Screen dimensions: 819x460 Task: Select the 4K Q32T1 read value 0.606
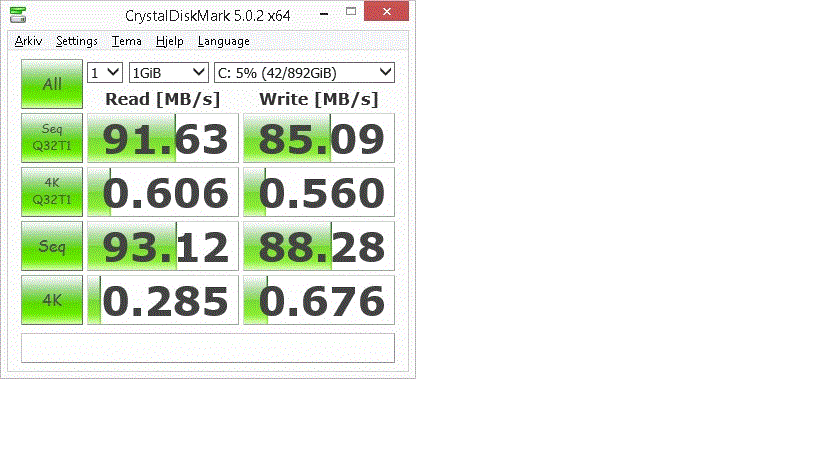[163, 192]
